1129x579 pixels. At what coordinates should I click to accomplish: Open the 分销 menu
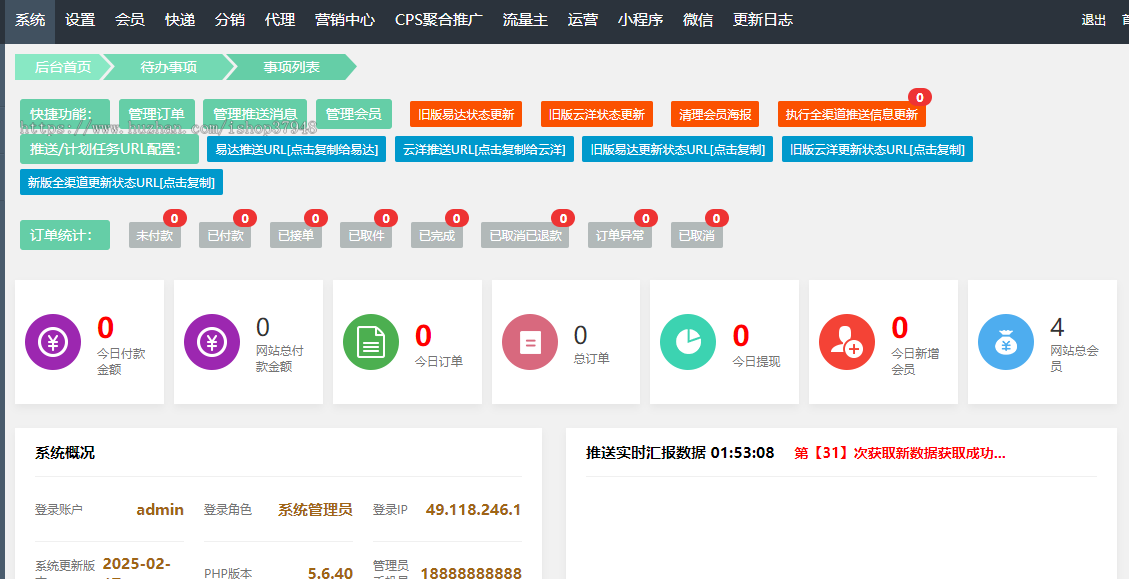[229, 20]
